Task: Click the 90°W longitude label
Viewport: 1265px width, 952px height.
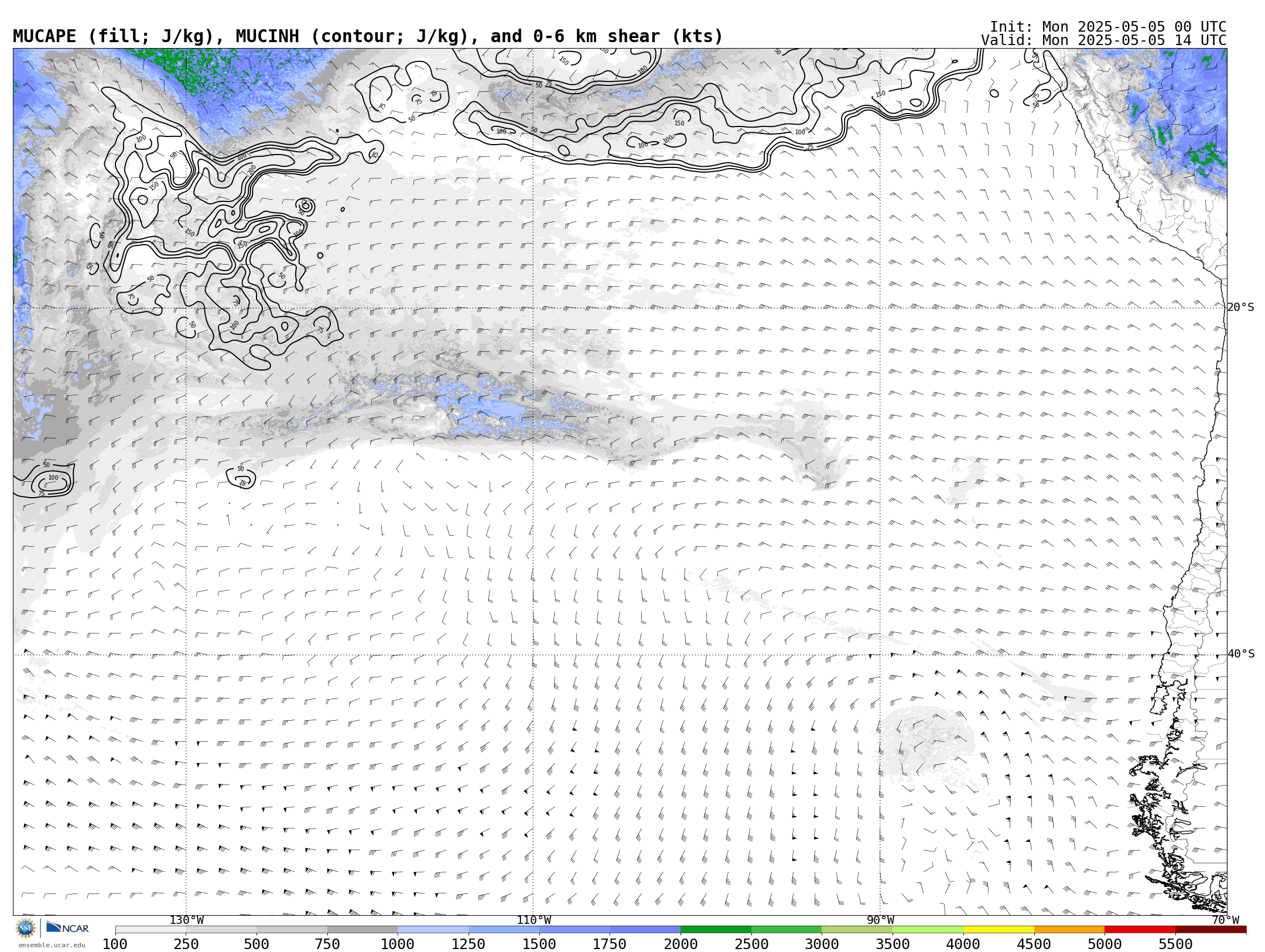Action: (880, 920)
